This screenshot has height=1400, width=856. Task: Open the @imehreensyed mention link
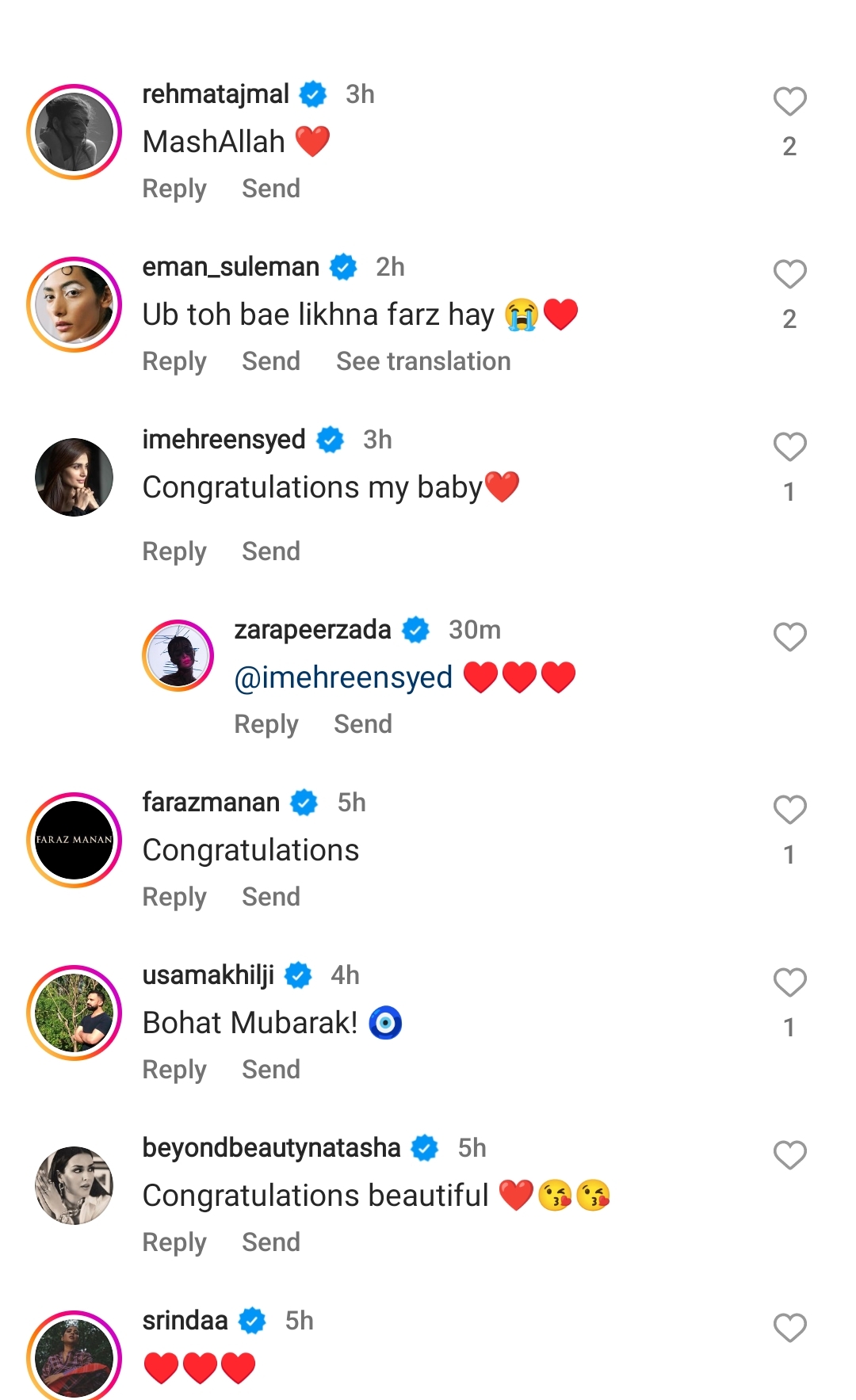(343, 677)
